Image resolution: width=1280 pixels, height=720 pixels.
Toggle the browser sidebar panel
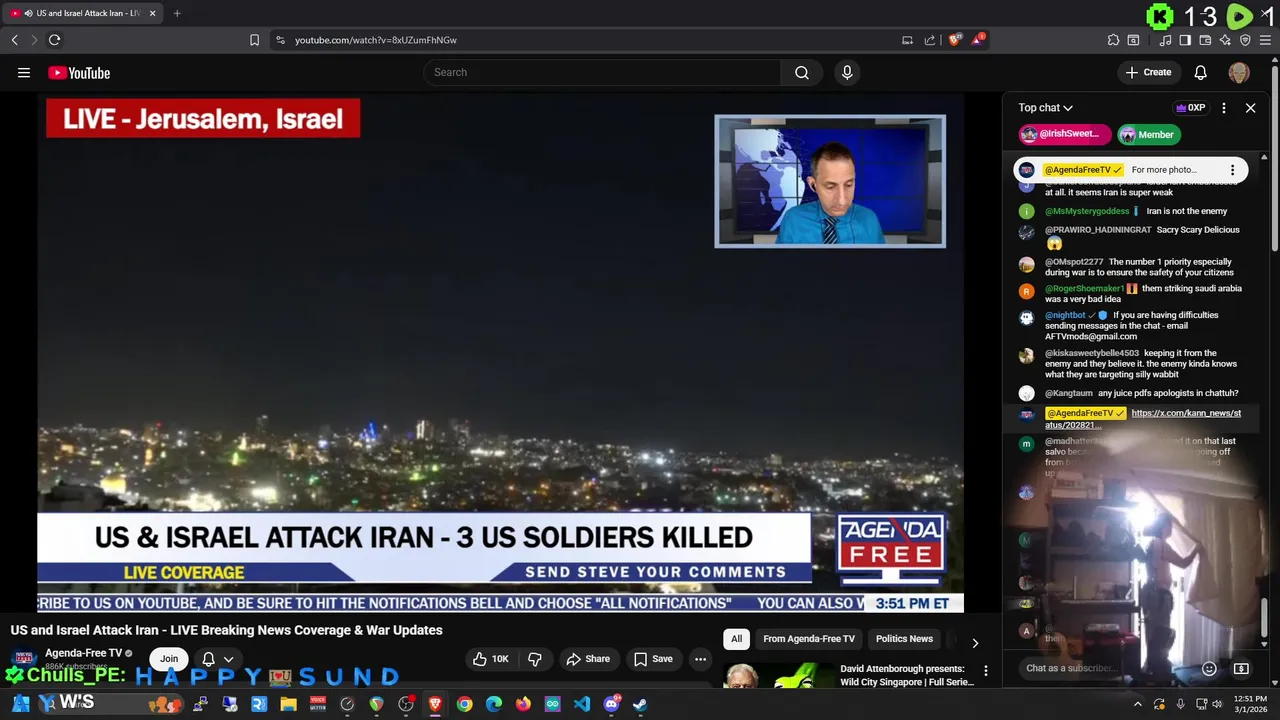pos(1185,40)
